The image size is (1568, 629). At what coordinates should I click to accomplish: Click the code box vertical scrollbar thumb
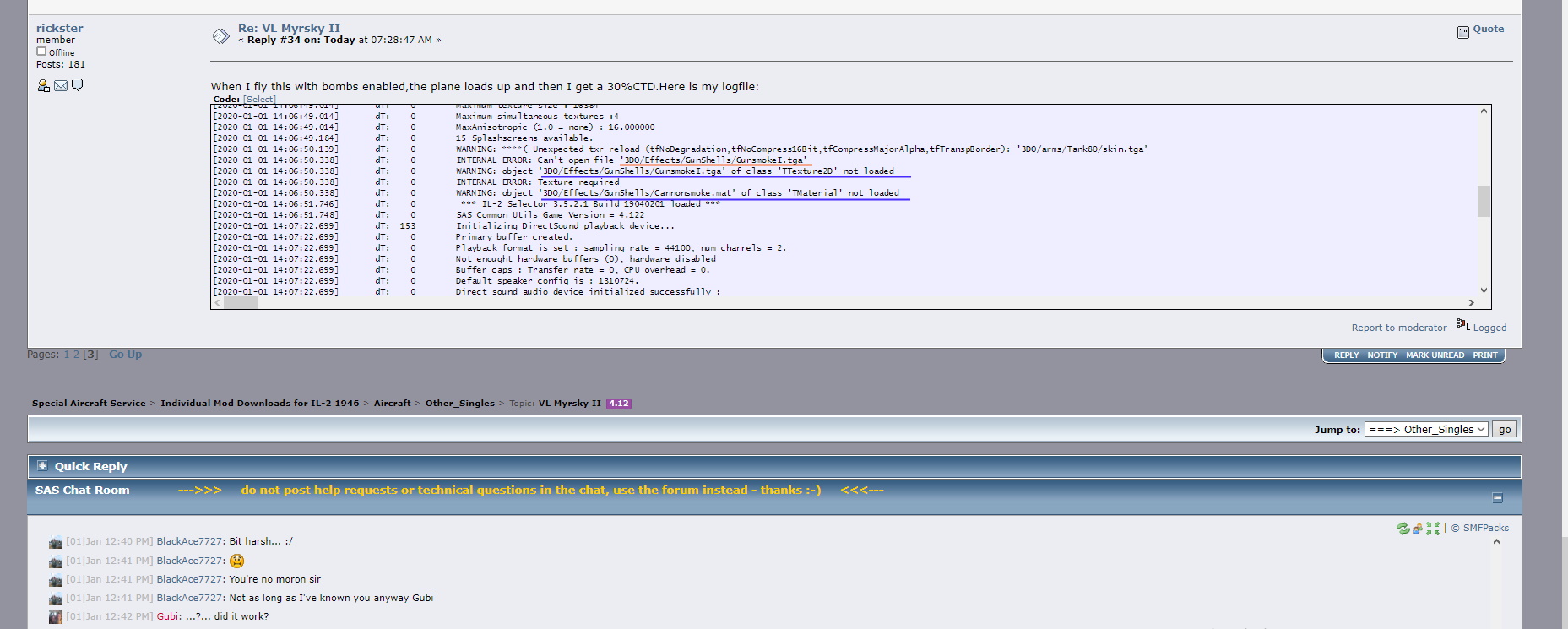[x=1484, y=201]
